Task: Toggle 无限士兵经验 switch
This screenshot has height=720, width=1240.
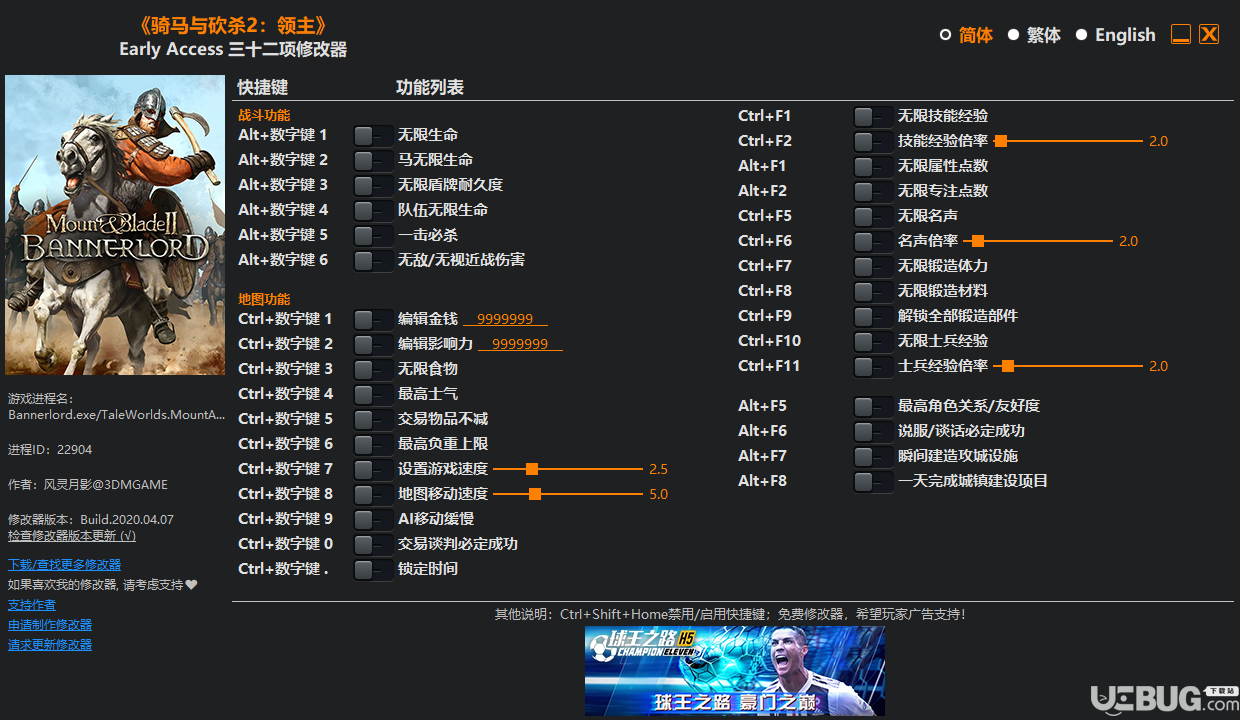Action: click(873, 341)
